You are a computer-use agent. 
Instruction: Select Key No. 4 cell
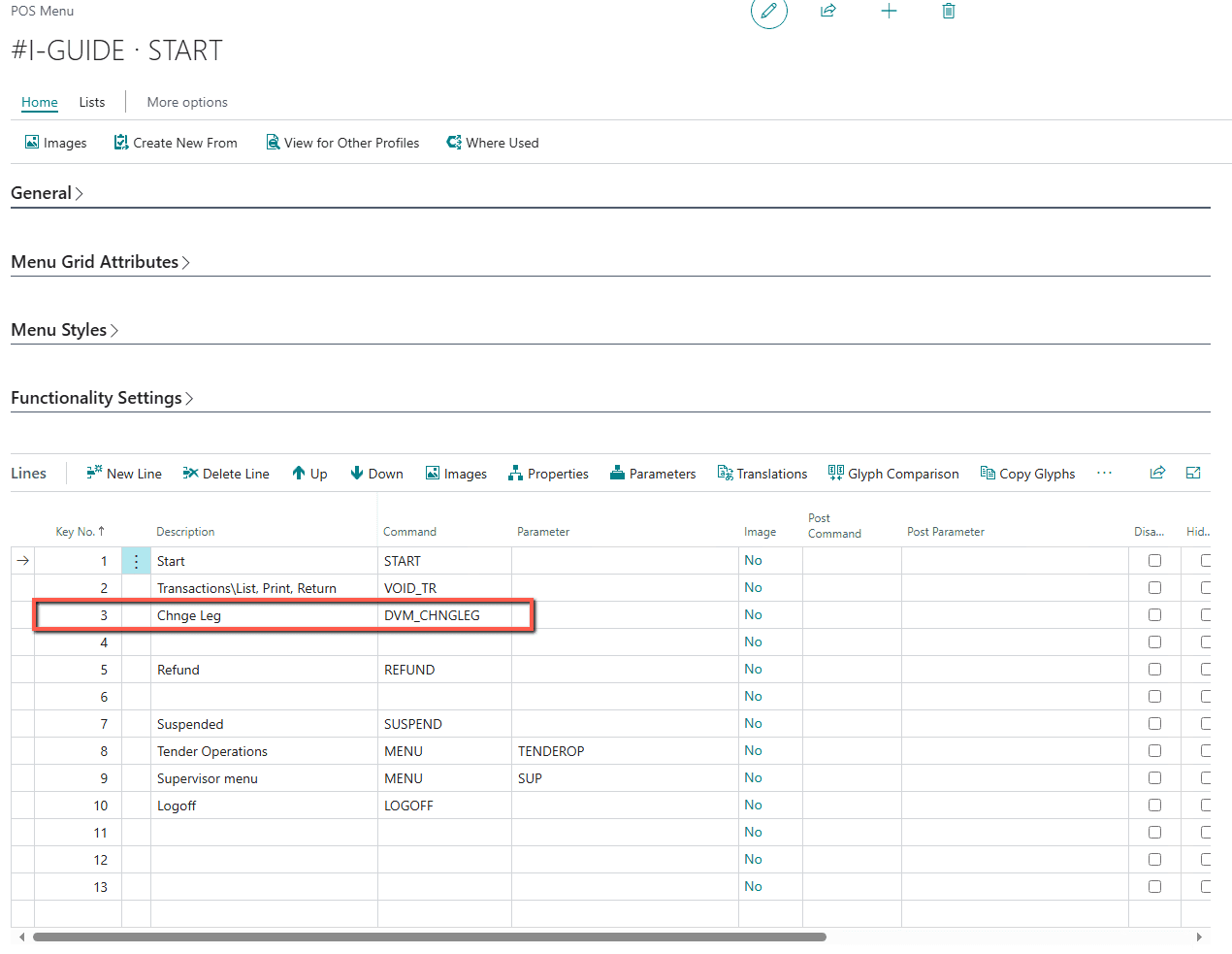point(78,642)
